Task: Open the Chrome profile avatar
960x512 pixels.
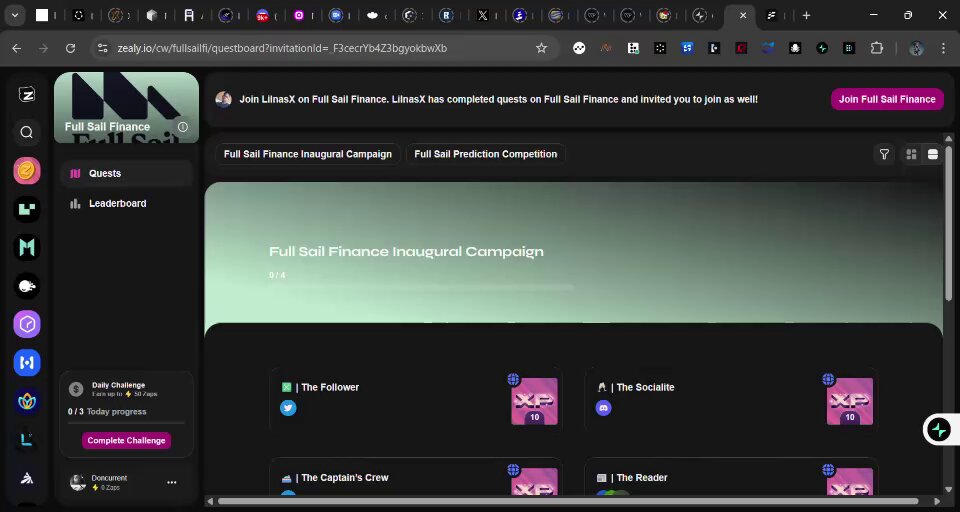Action: [917, 48]
